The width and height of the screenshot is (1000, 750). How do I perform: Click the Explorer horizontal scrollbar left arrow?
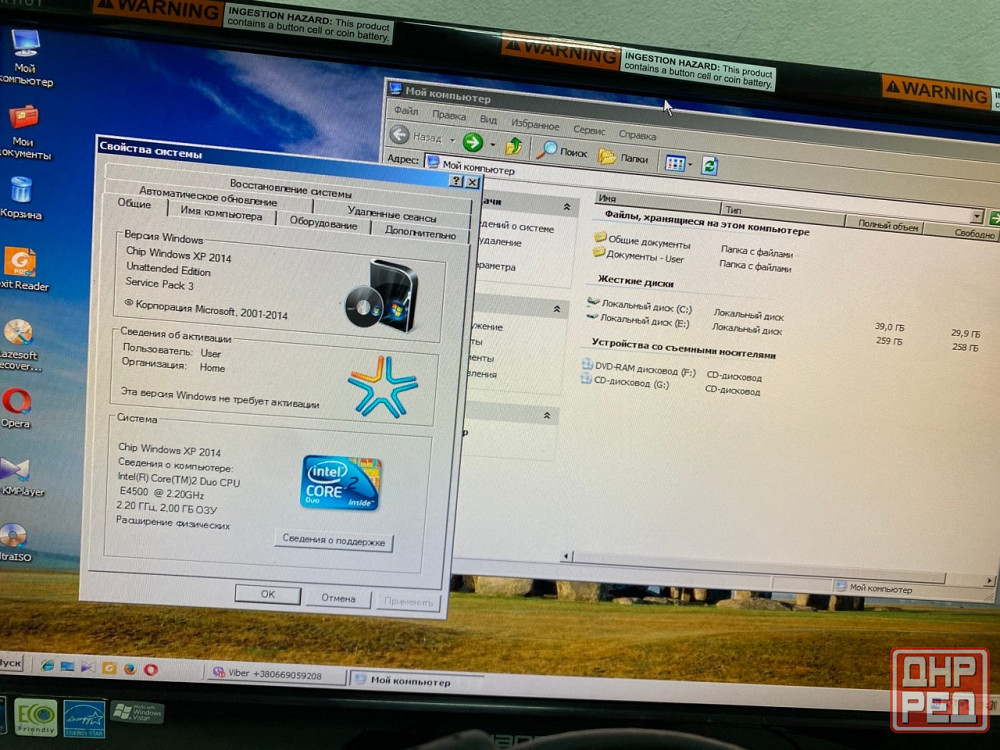[566, 557]
